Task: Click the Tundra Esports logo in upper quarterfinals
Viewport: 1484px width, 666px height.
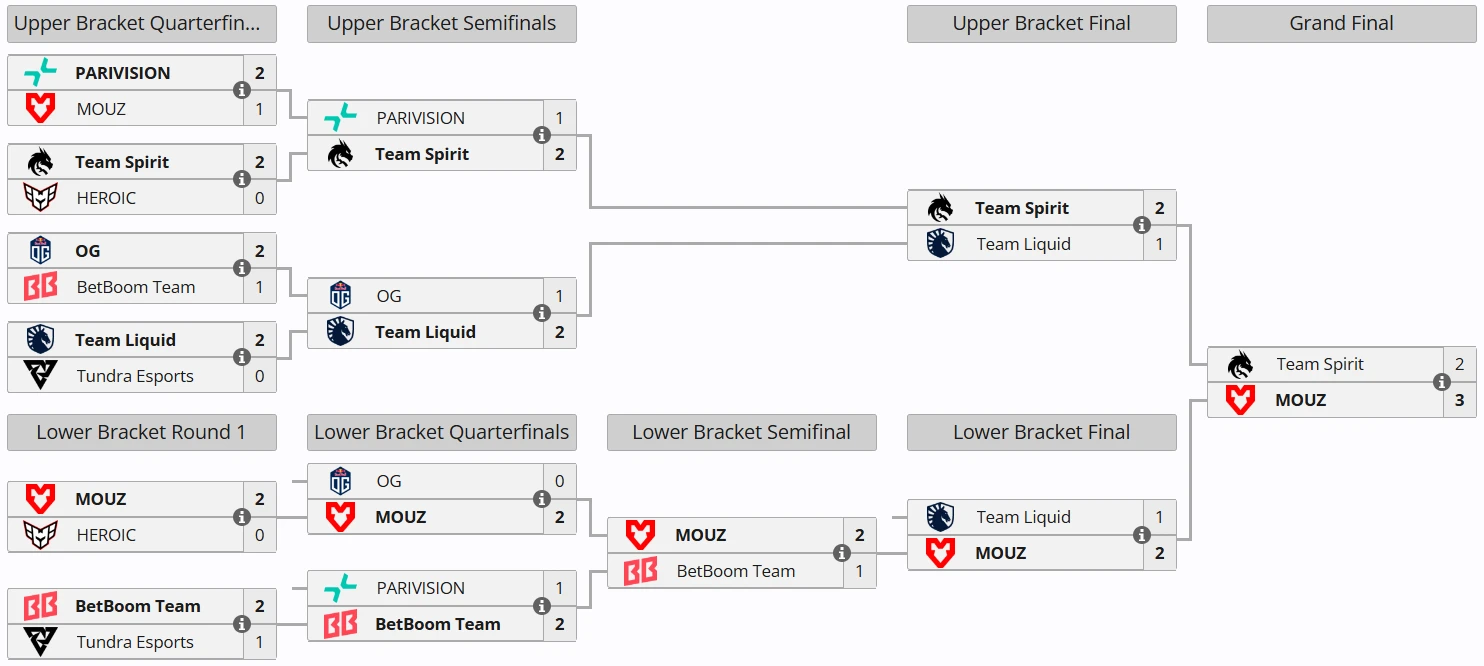Action: click(x=40, y=375)
